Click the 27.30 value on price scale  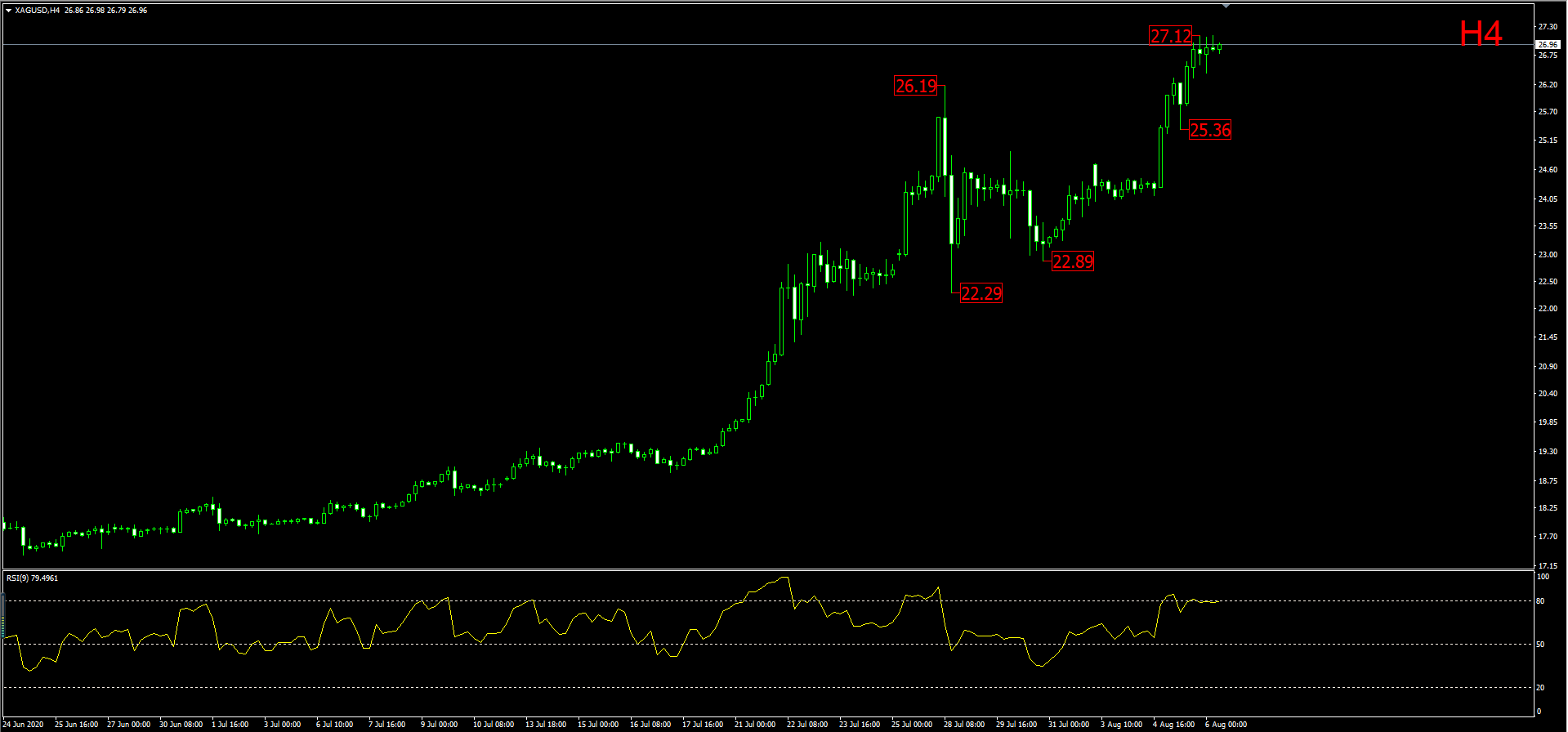1548,27
